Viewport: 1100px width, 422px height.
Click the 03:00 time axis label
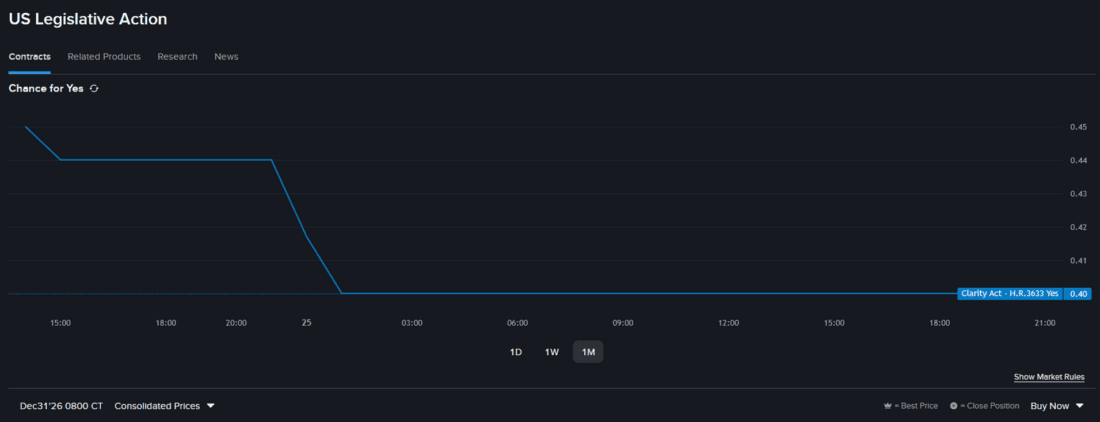click(x=412, y=323)
